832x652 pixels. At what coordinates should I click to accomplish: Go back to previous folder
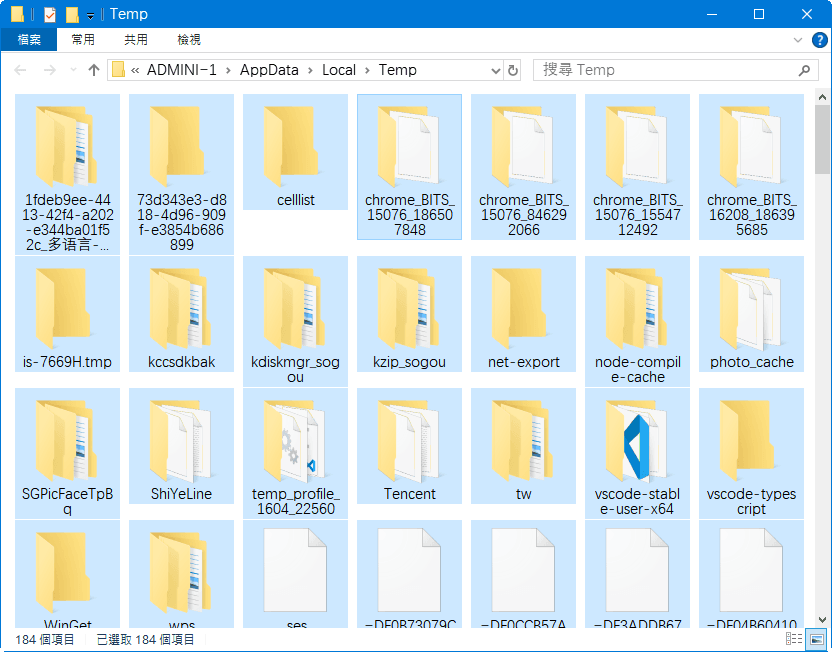[20, 70]
